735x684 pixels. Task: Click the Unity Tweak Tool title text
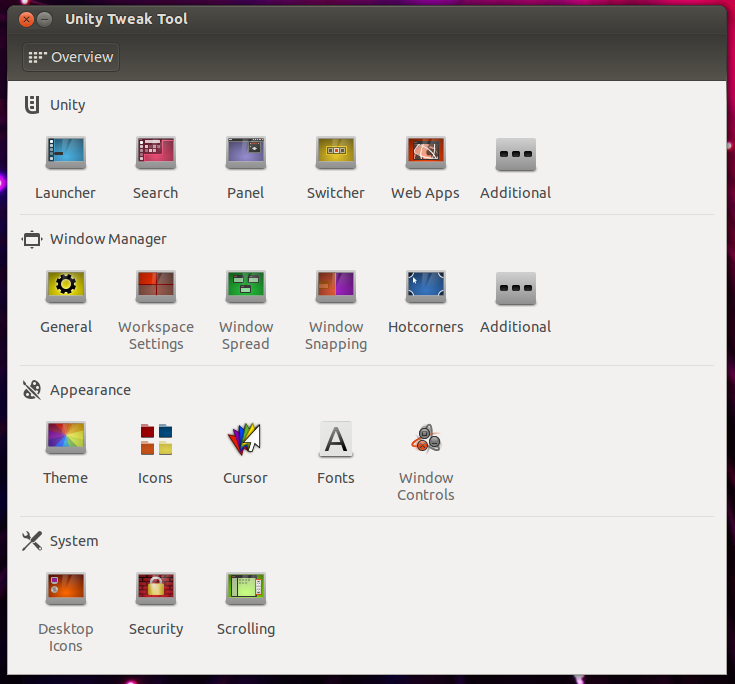point(126,19)
